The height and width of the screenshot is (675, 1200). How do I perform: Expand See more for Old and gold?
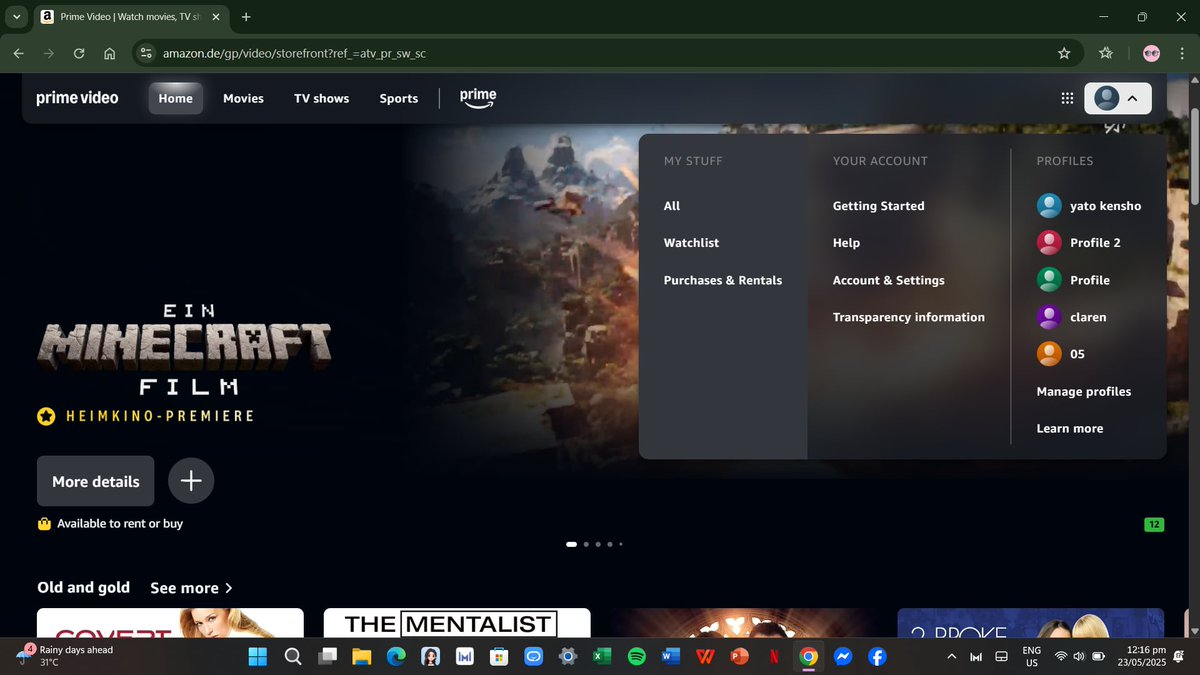click(x=191, y=588)
